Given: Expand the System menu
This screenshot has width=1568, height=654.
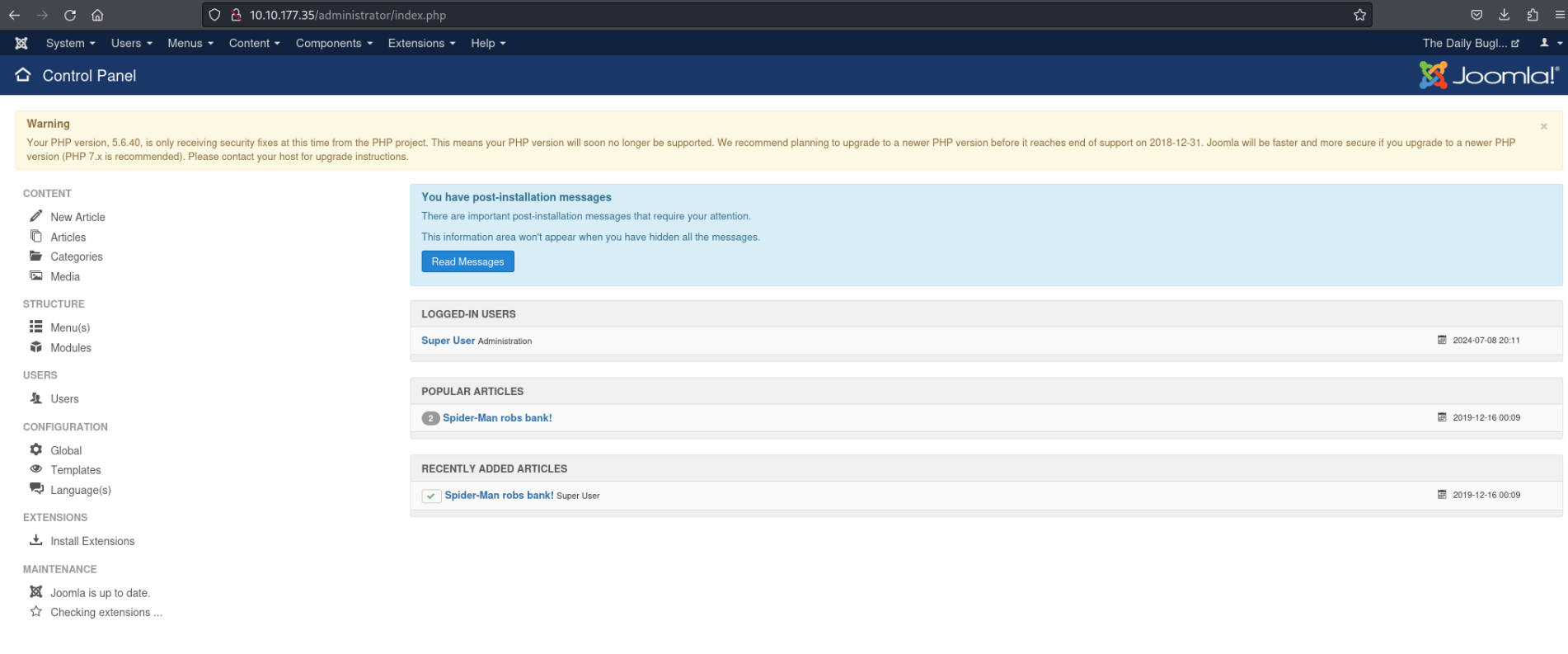Looking at the screenshot, I should point(71,43).
